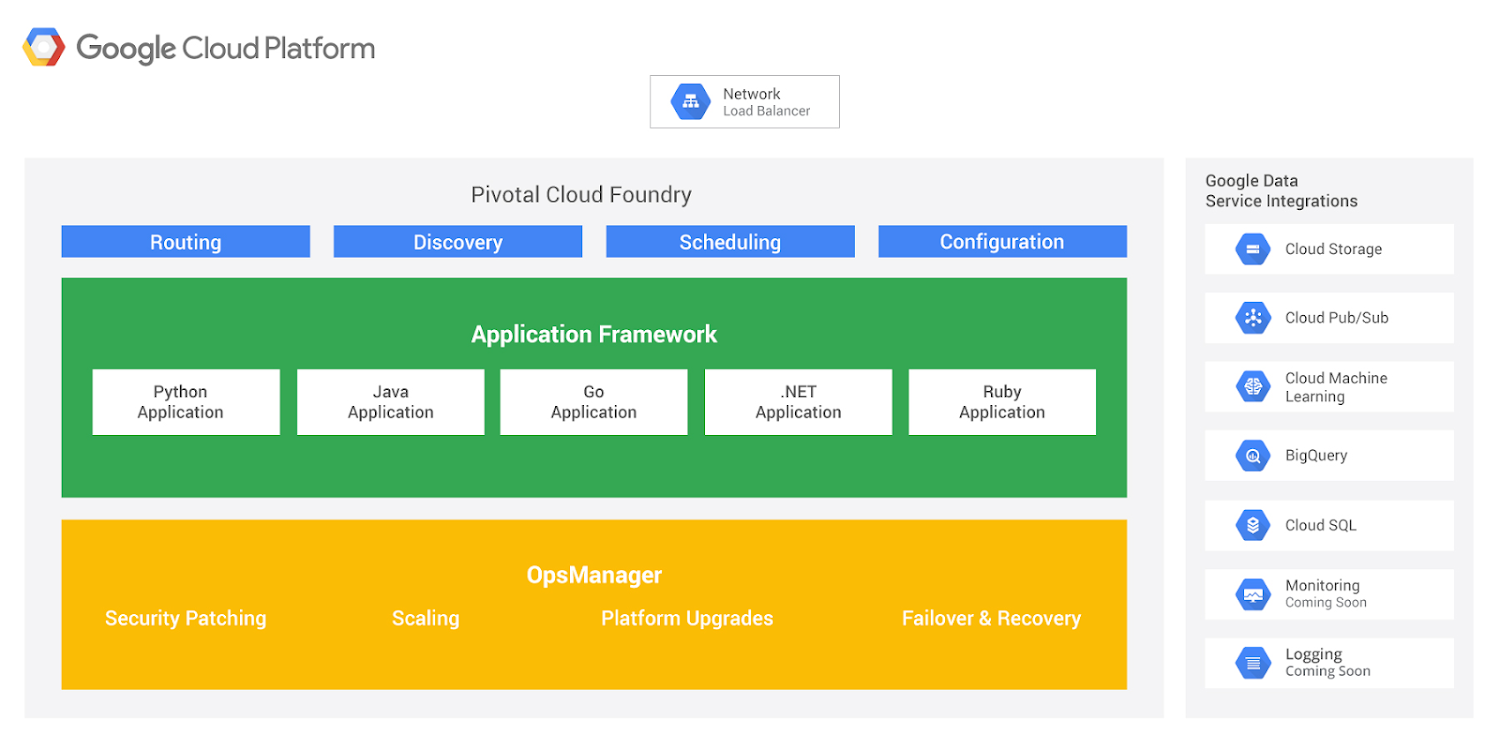Click the Security Patching label
Image resolution: width=1500 pixels, height=750 pixels.
tap(186, 618)
